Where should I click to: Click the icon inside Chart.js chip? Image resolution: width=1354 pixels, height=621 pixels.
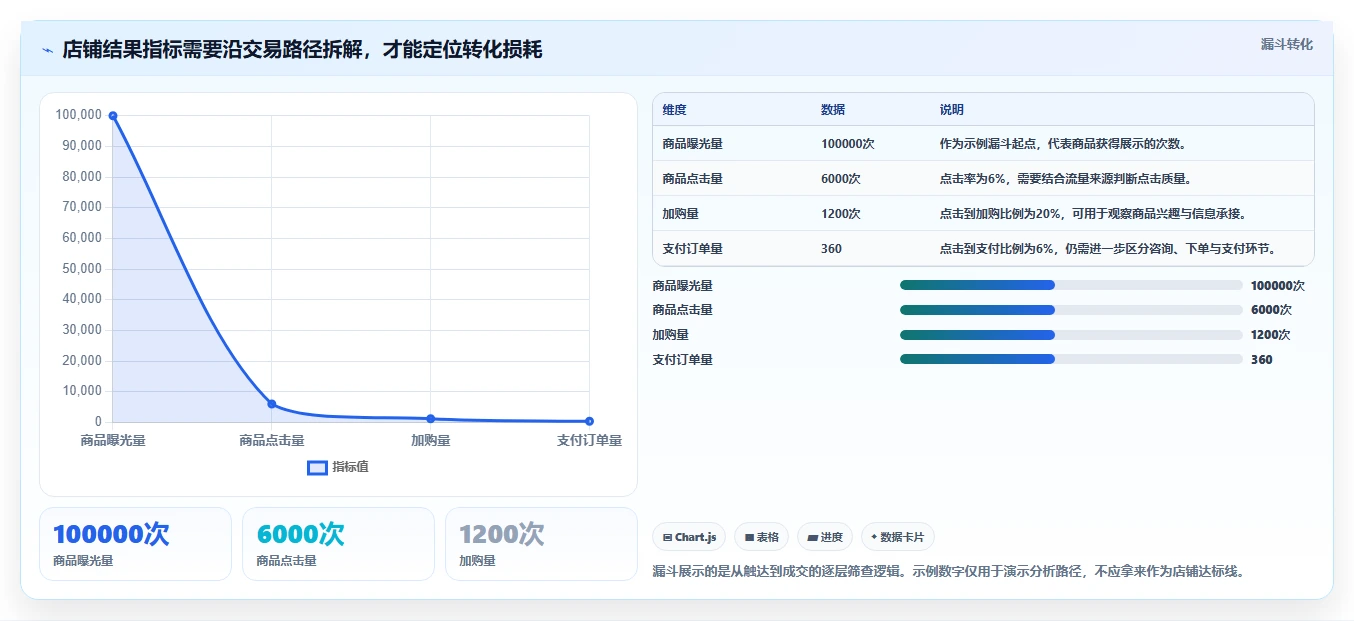(667, 538)
